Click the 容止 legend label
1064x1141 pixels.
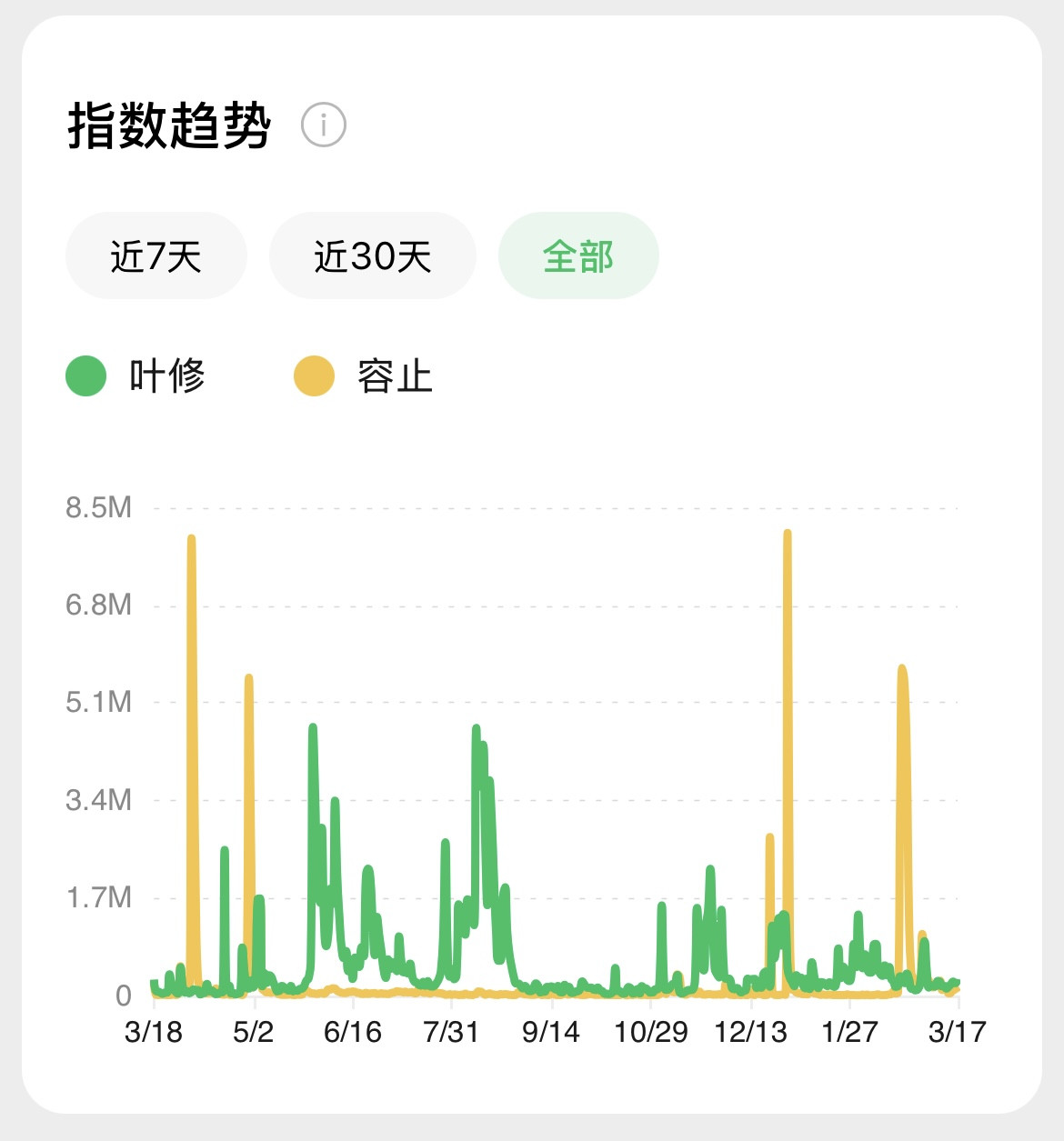tap(395, 375)
